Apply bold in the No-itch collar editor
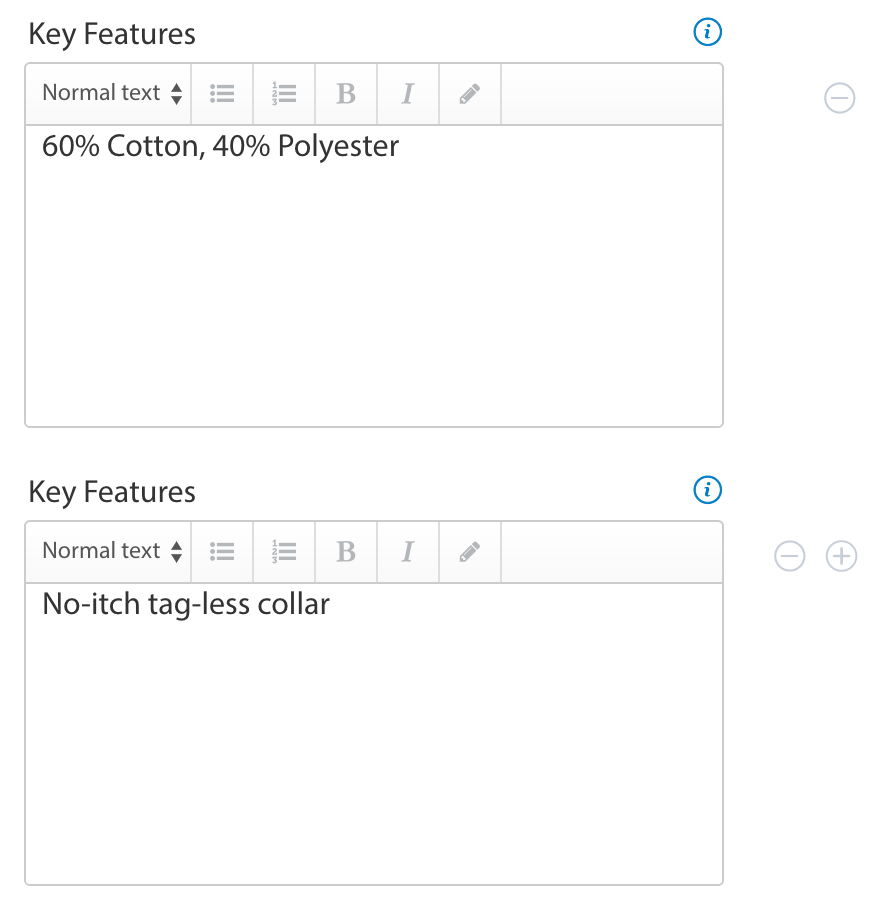The image size is (890, 918). click(346, 552)
